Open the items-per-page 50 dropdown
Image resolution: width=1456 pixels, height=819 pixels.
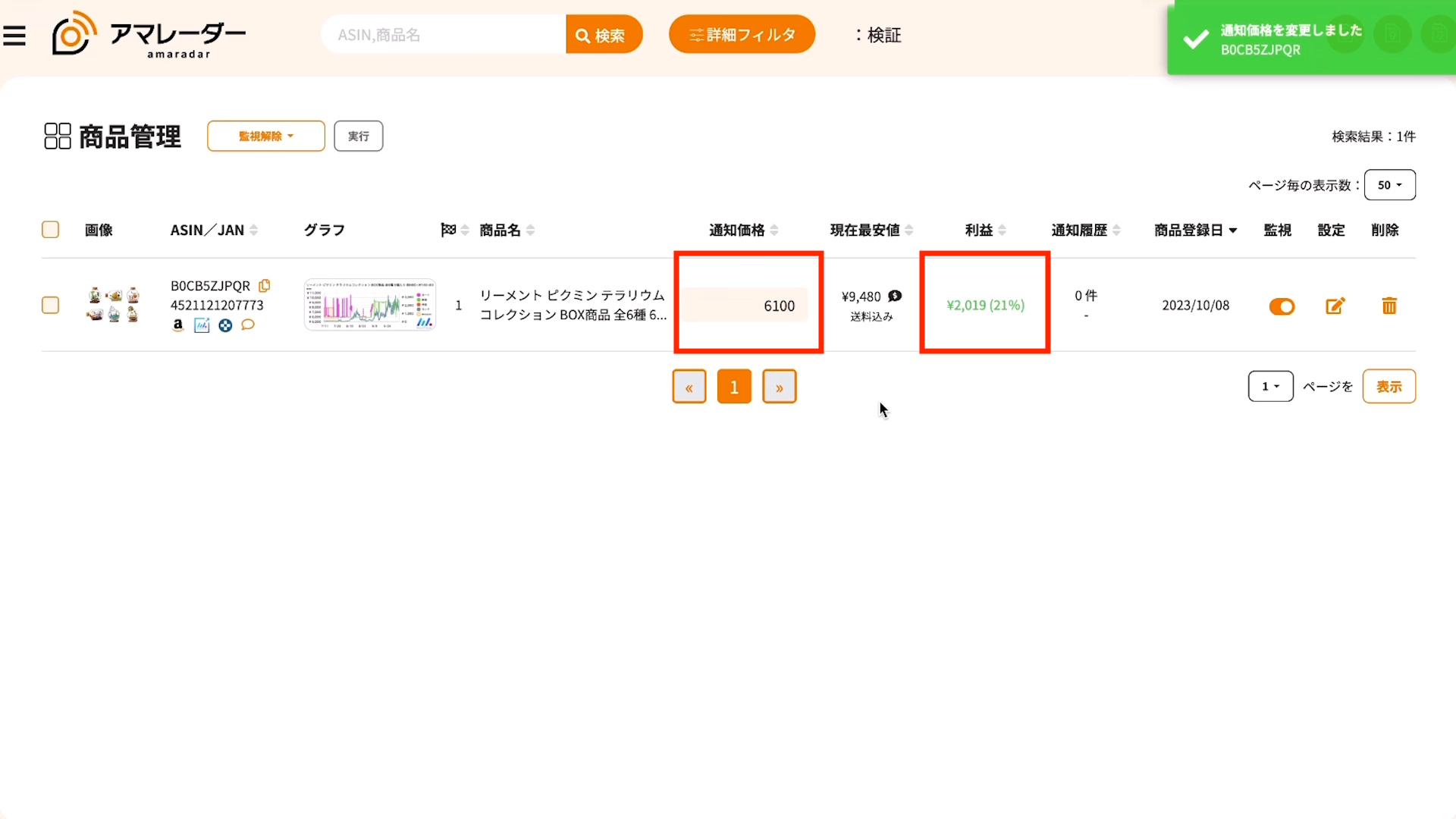(x=1389, y=185)
